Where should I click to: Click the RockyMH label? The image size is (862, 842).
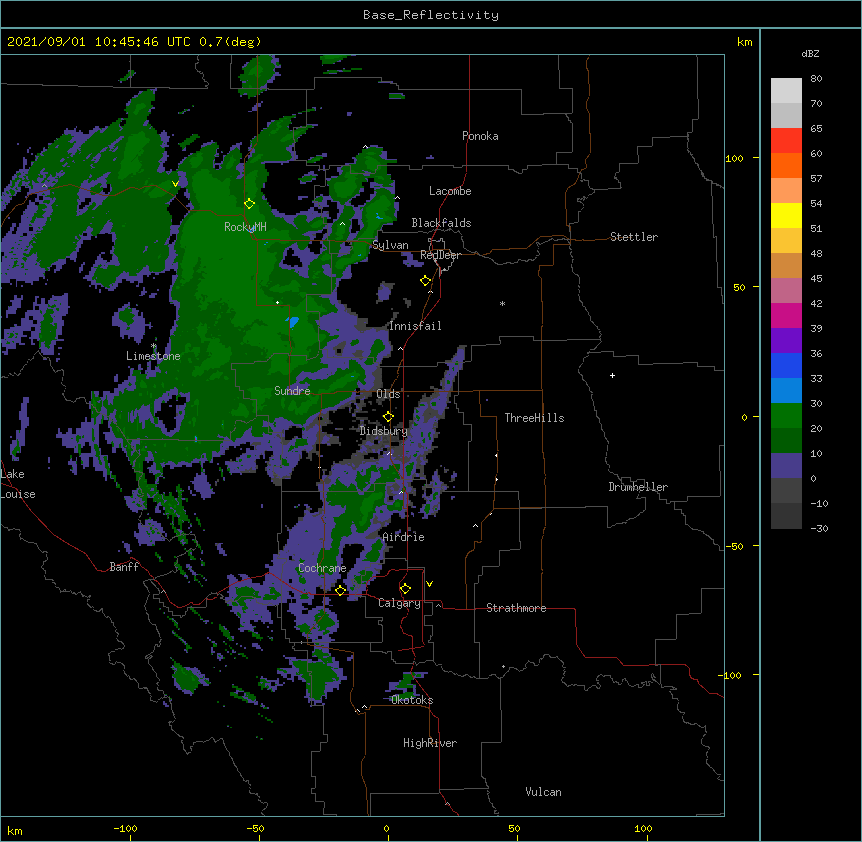(x=245, y=226)
